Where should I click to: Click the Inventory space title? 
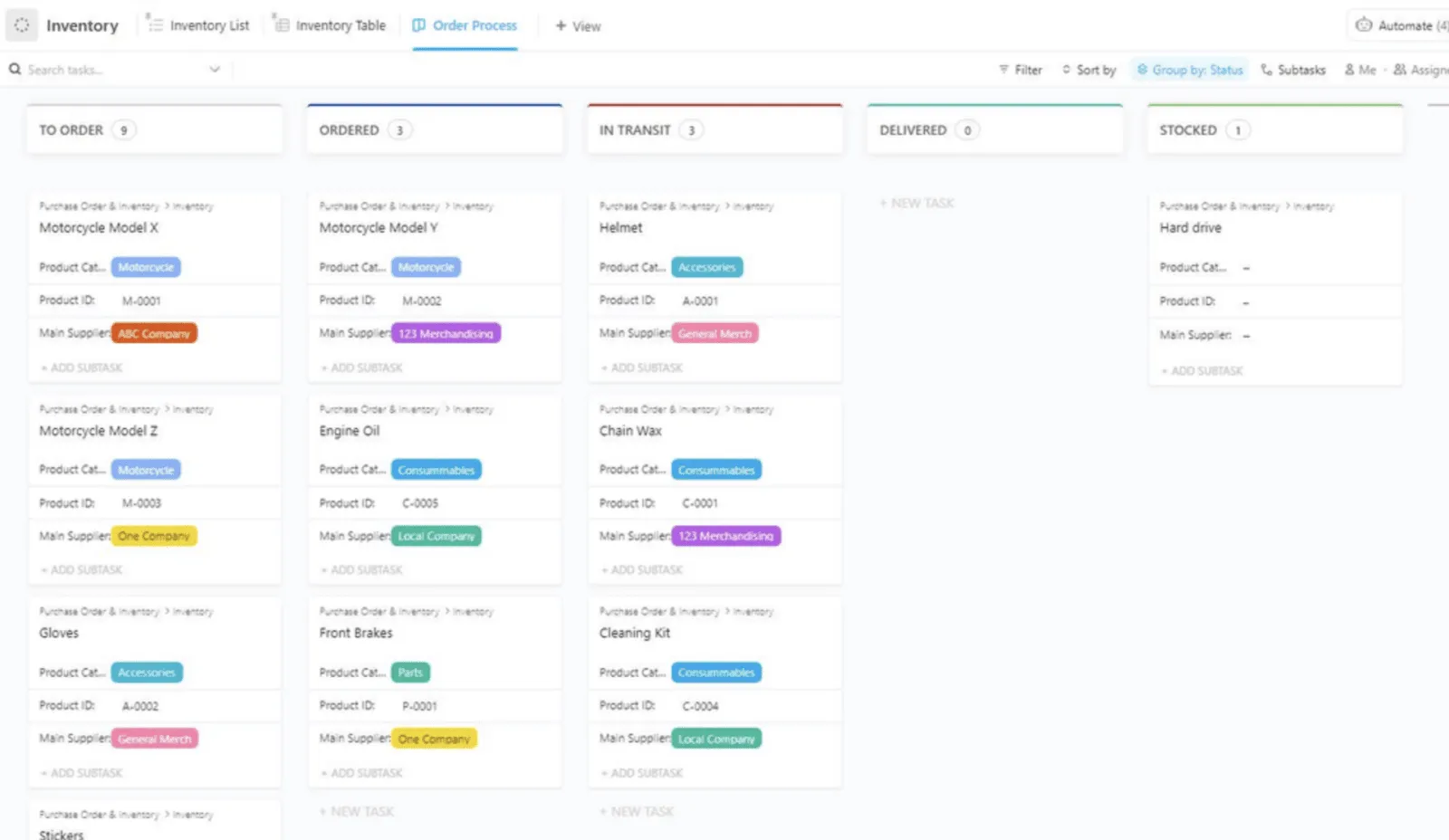coord(82,25)
